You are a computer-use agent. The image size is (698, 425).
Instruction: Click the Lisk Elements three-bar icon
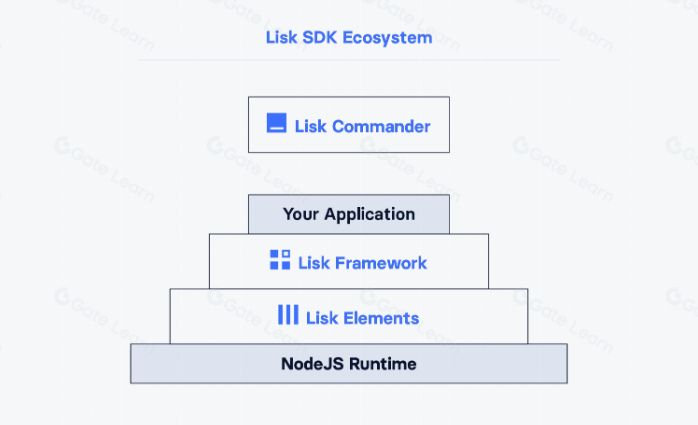(288, 316)
